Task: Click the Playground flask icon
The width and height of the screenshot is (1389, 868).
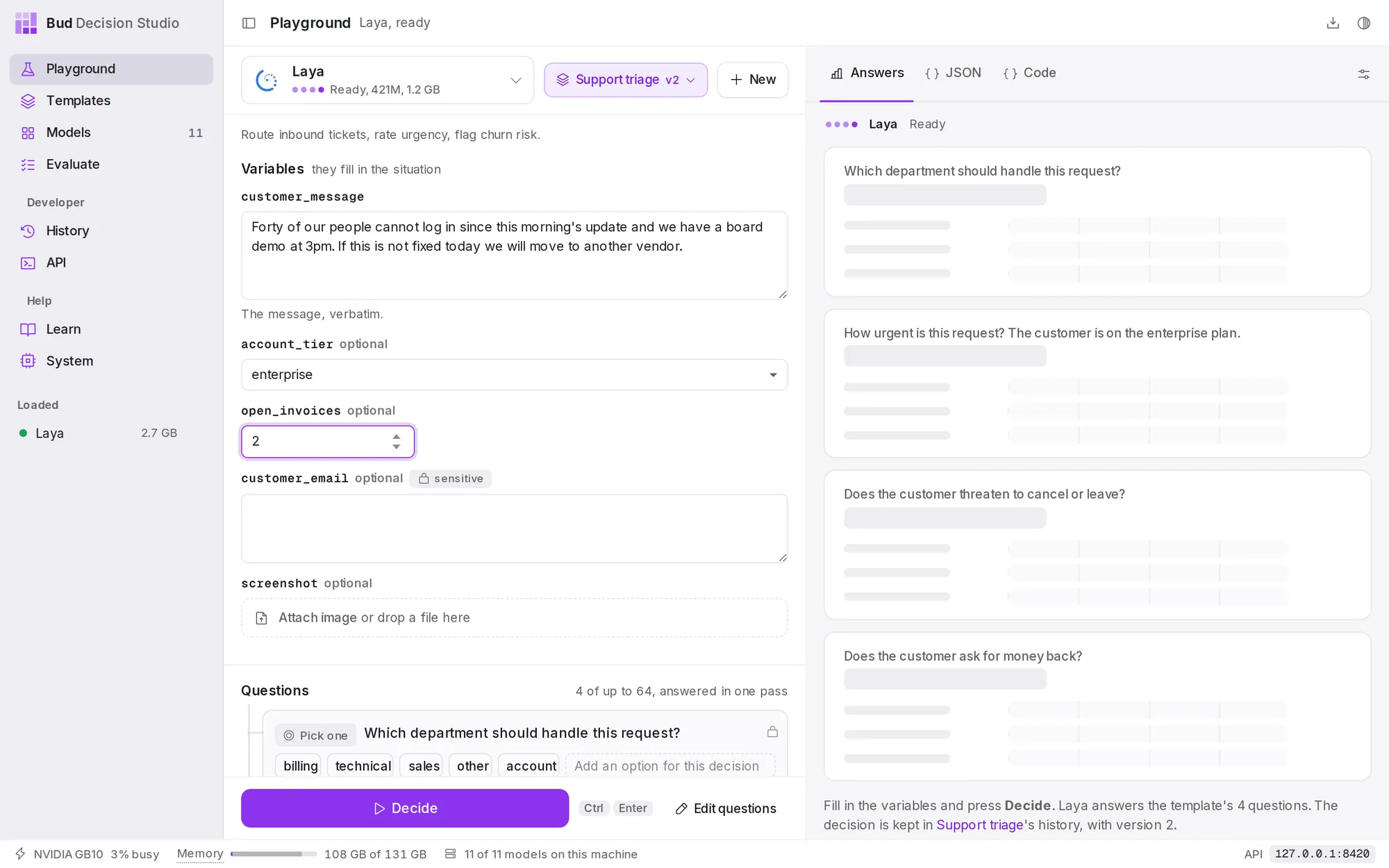Action: pyautogui.click(x=28, y=69)
